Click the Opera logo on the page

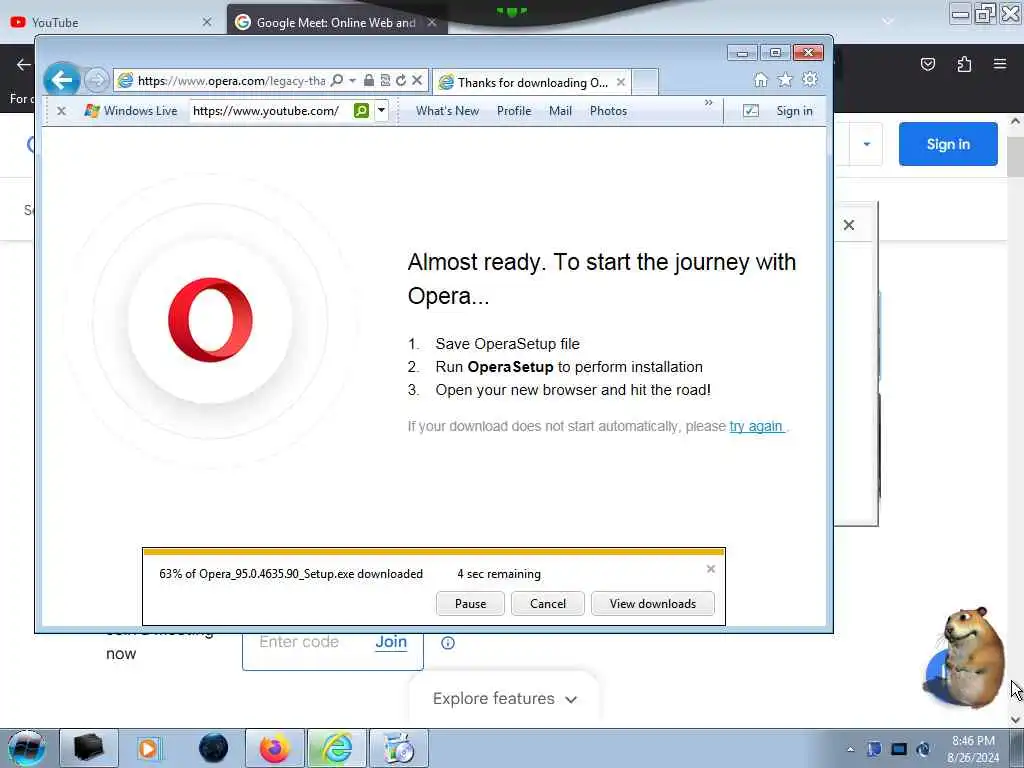click(x=210, y=320)
